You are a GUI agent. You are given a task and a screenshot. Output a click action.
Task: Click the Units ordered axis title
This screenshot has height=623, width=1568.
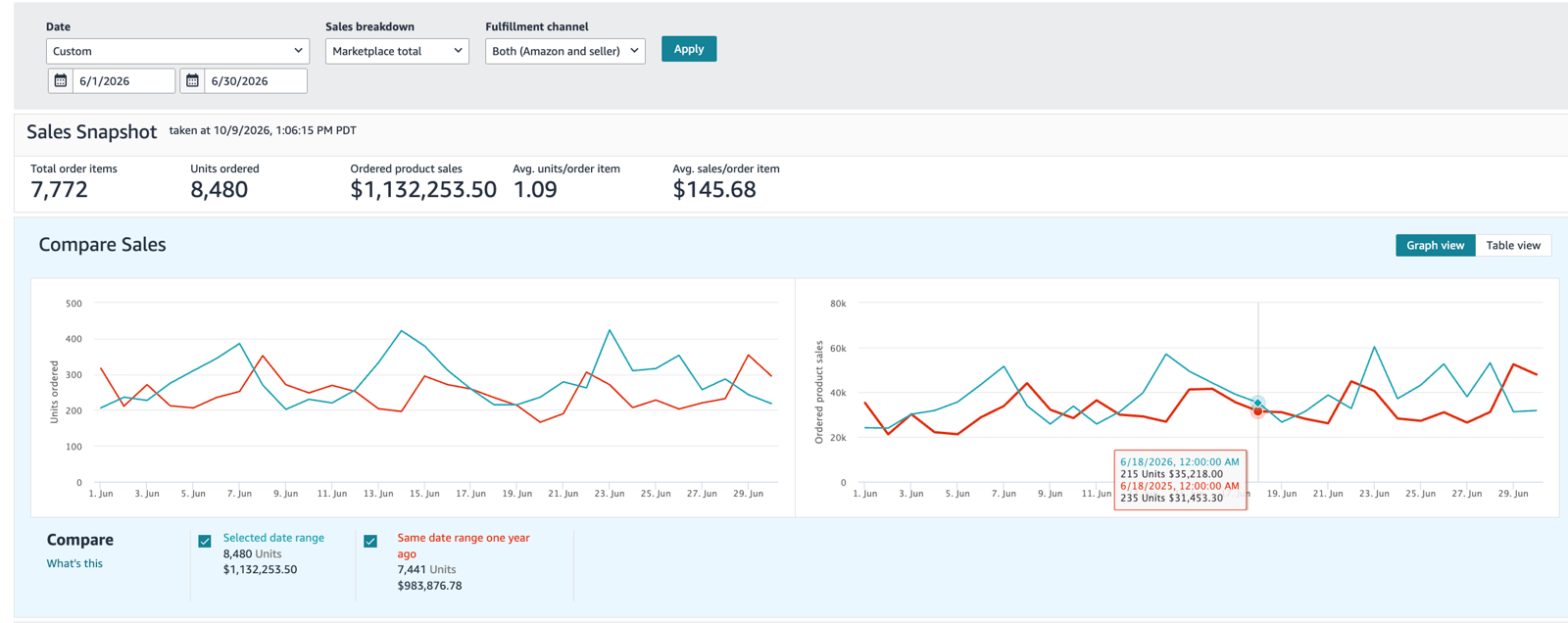tap(54, 392)
